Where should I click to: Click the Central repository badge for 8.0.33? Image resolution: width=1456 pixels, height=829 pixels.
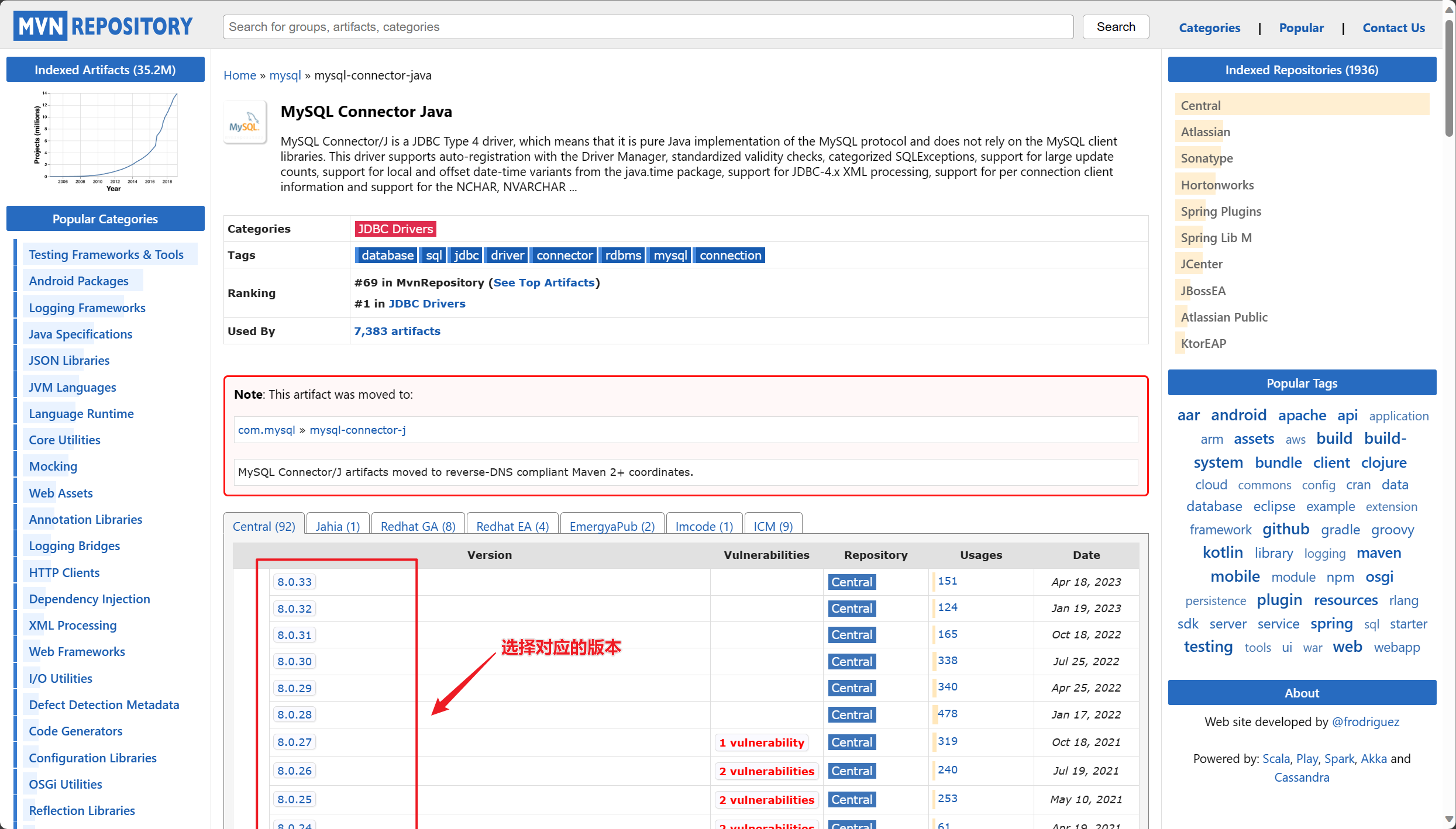point(852,582)
